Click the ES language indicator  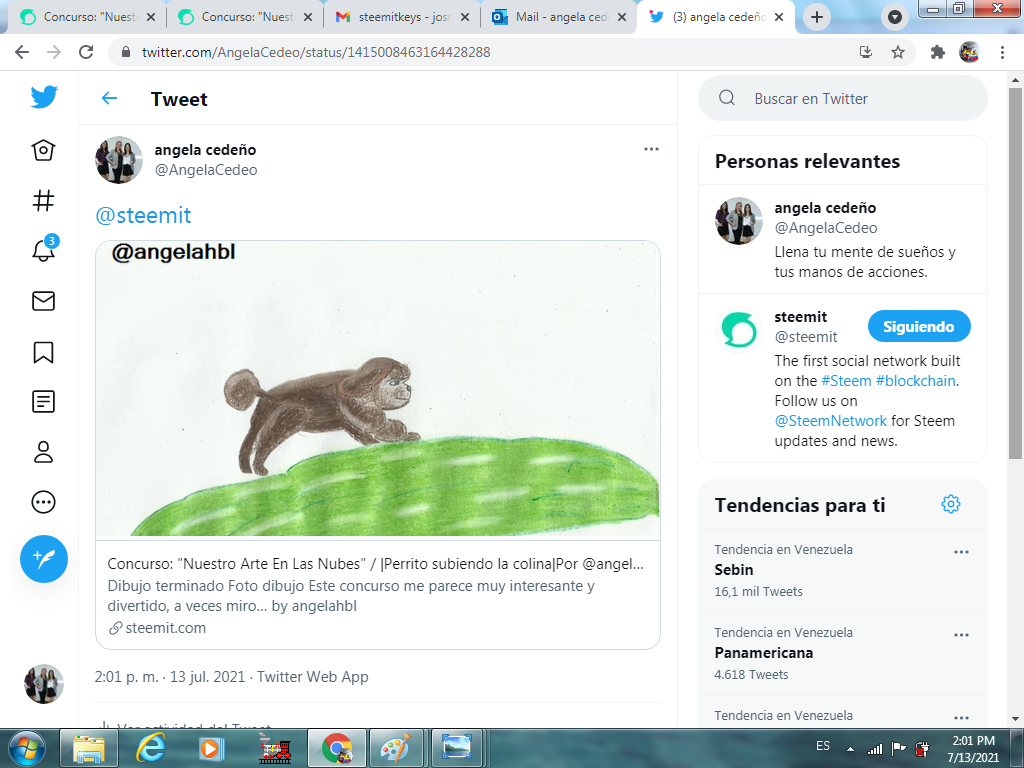click(x=823, y=746)
